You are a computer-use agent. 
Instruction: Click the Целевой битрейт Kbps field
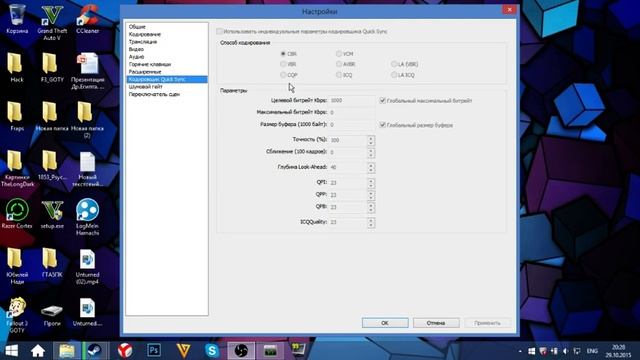tap(352, 100)
